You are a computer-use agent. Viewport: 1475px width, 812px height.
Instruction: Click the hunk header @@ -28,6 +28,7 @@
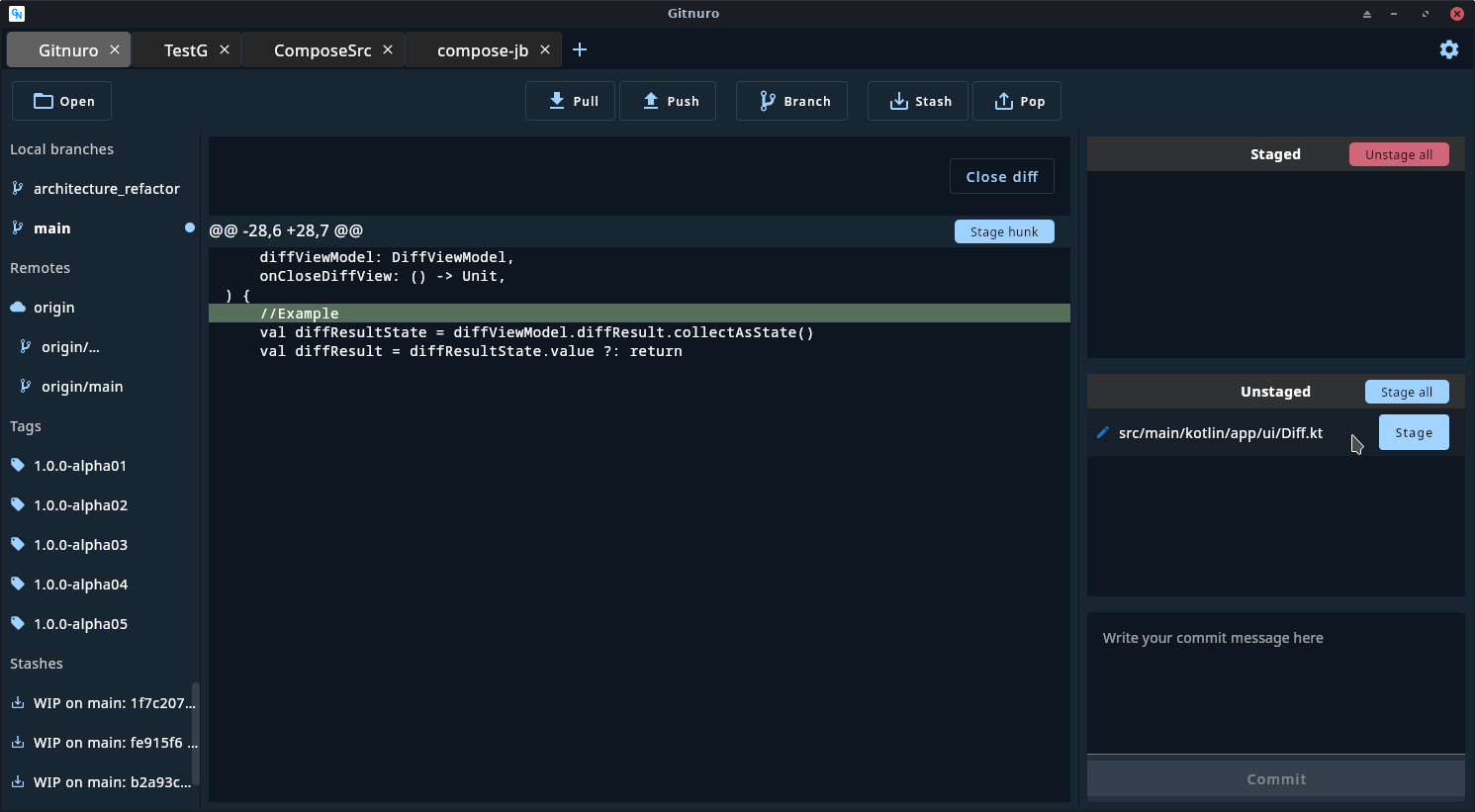tap(286, 230)
